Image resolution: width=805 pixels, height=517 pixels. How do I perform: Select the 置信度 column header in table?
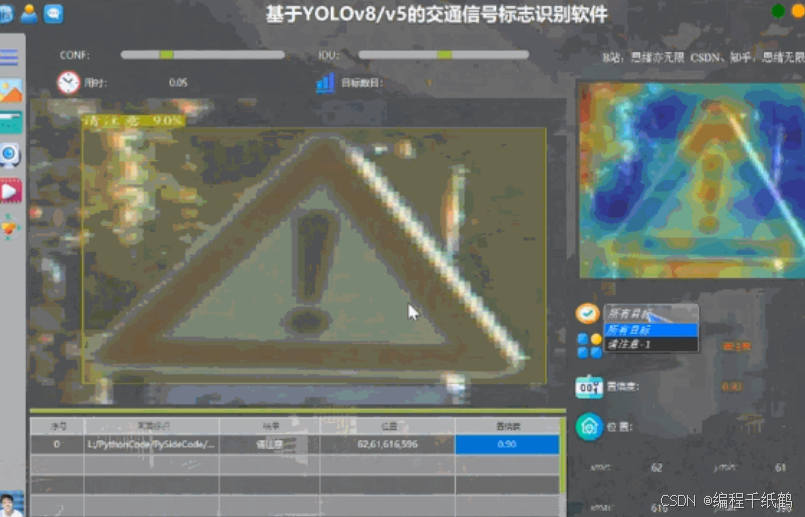(x=507, y=426)
